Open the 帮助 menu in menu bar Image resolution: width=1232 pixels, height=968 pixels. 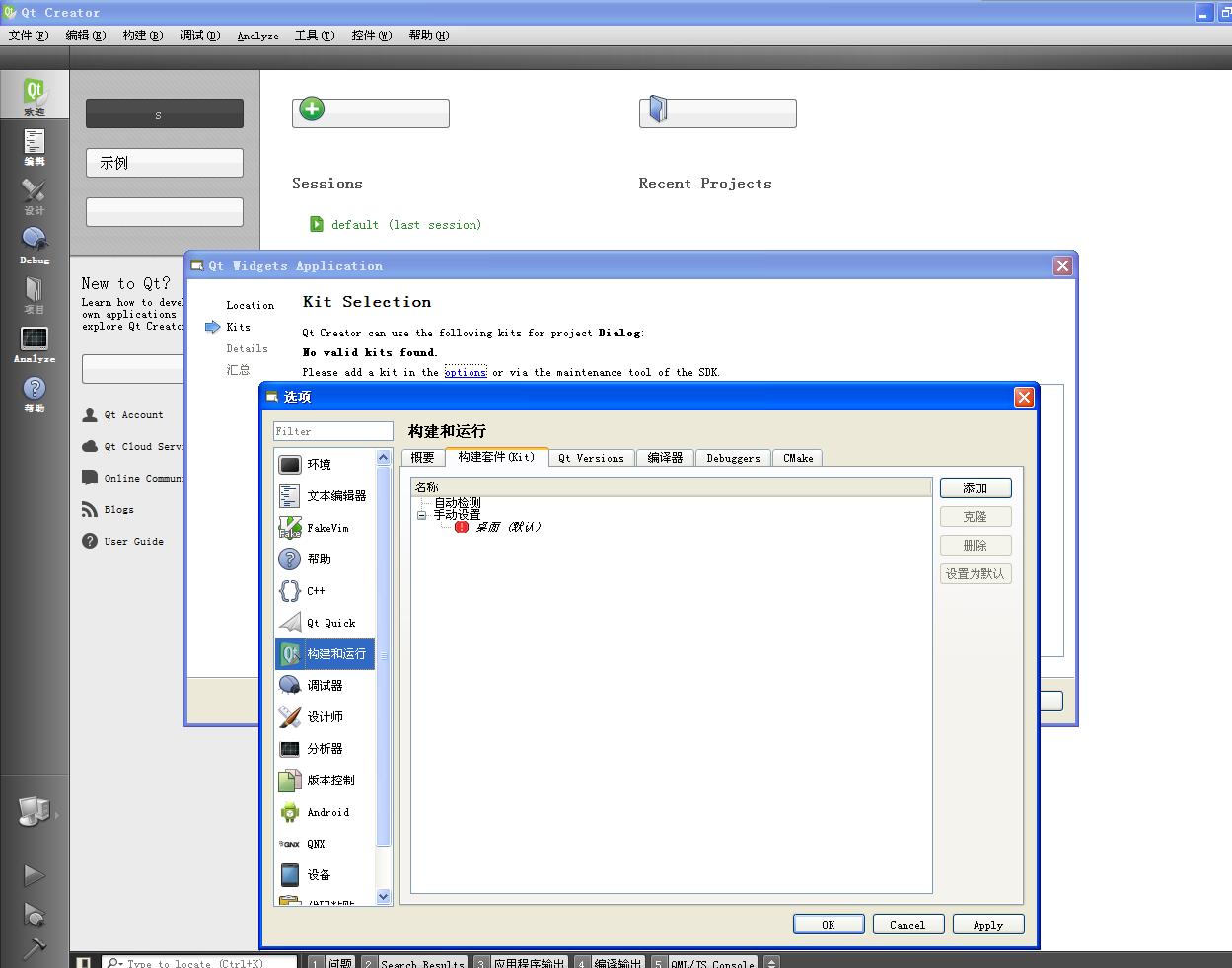[429, 36]
